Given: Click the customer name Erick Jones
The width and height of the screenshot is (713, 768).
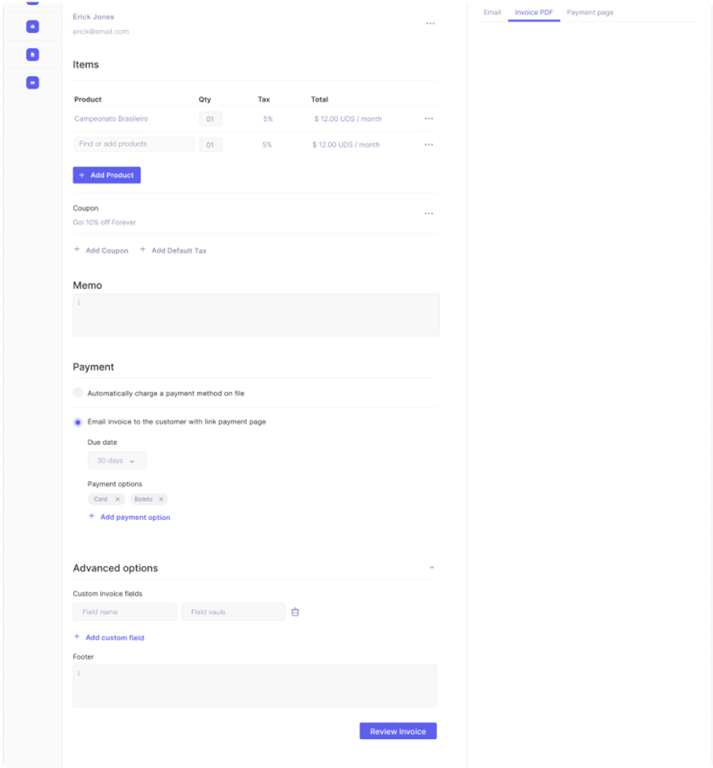Looking at the screenshot, I should [94, 17].
